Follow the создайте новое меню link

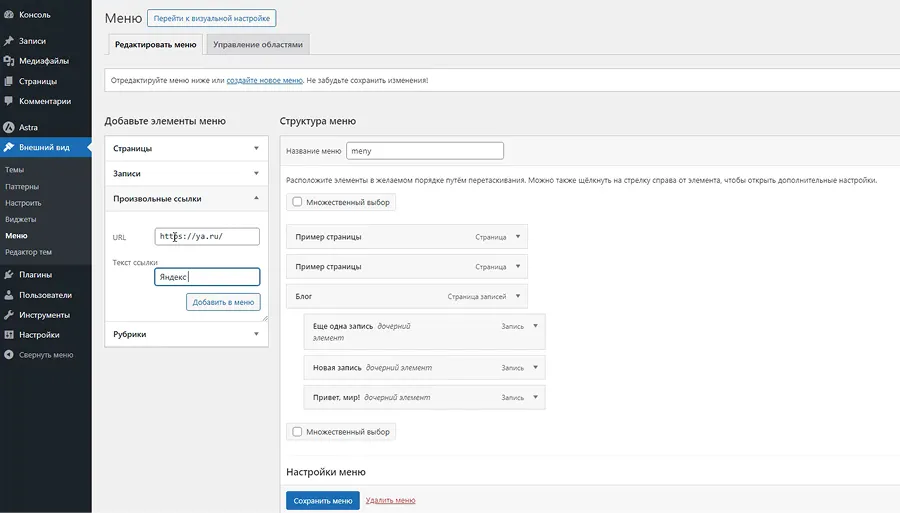click(265, 80)
